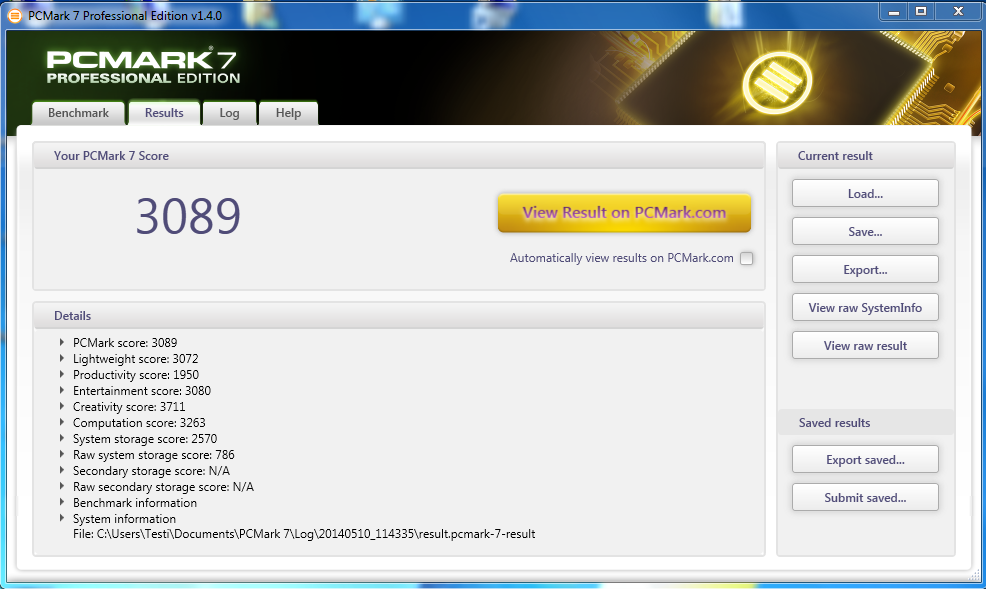Viewport: 986px width, 589px height.
Task: Open the Log tab
Action: [x=230, y=113]
